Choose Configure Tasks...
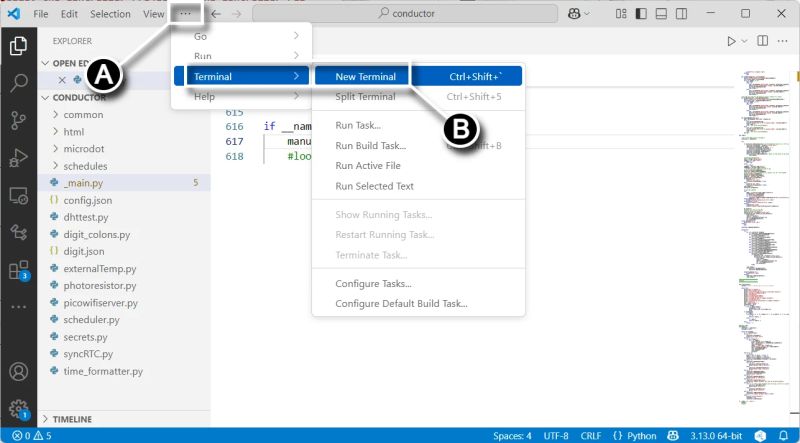The width and height of the screenshot is (800, 443). coord(418,284)
